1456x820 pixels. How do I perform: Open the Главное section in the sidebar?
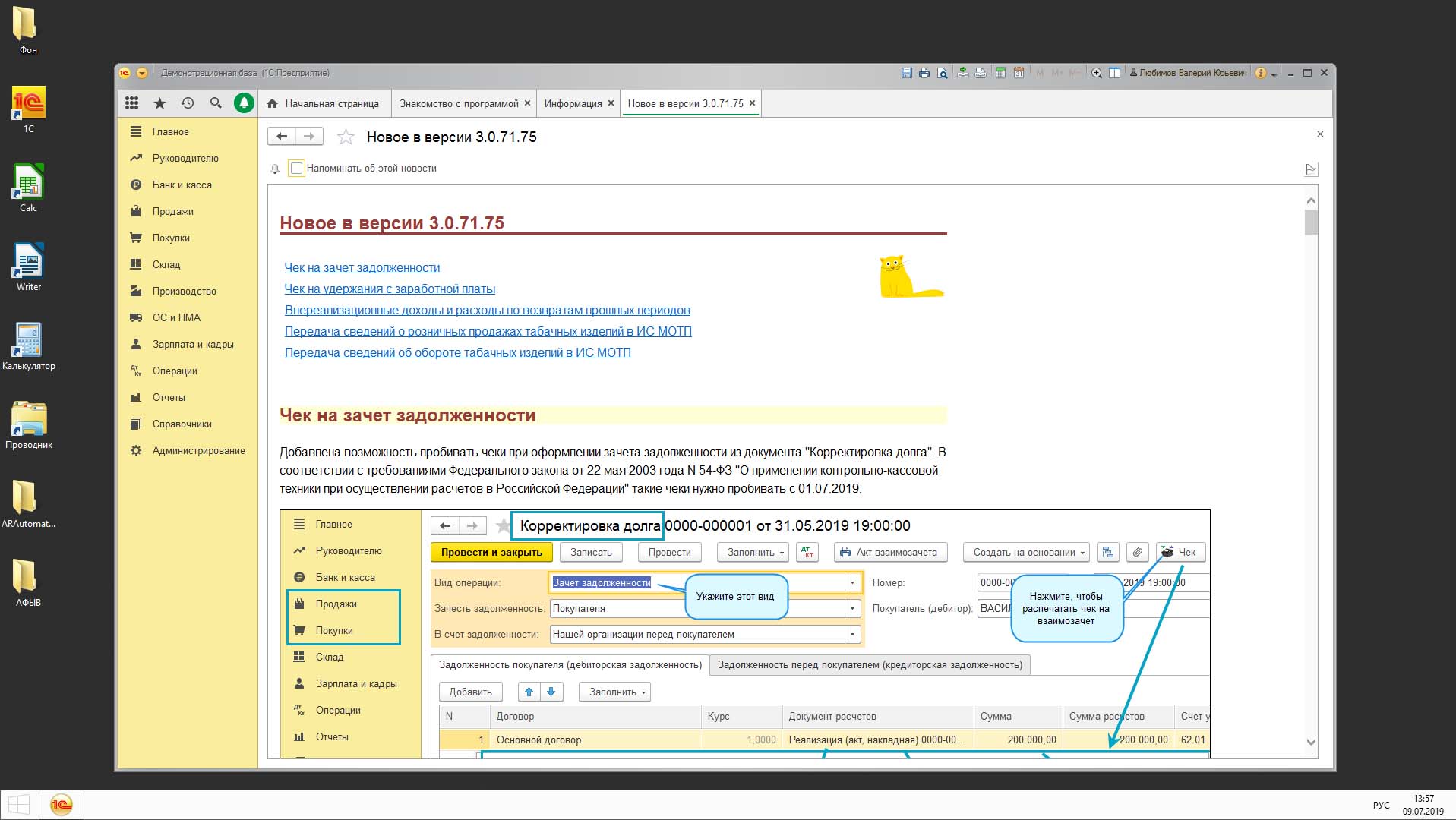188,131
